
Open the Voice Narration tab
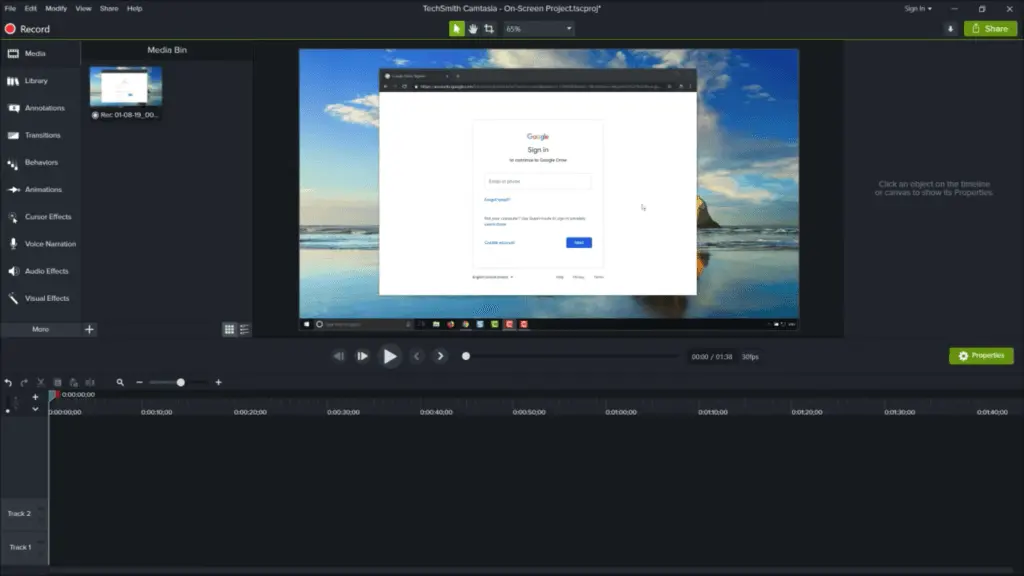click(x=40, y=244)
